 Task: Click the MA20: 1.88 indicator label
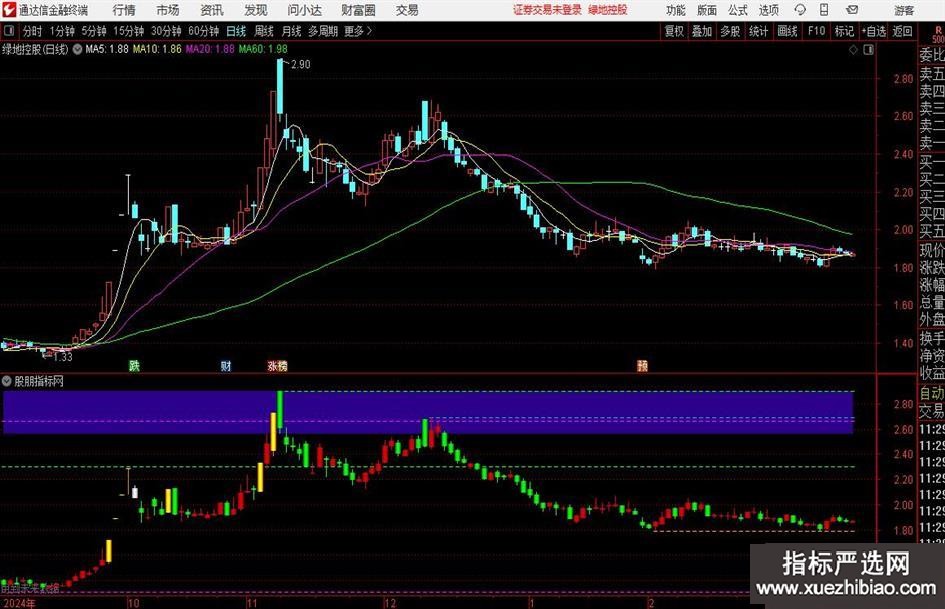[x=210, y=49]
